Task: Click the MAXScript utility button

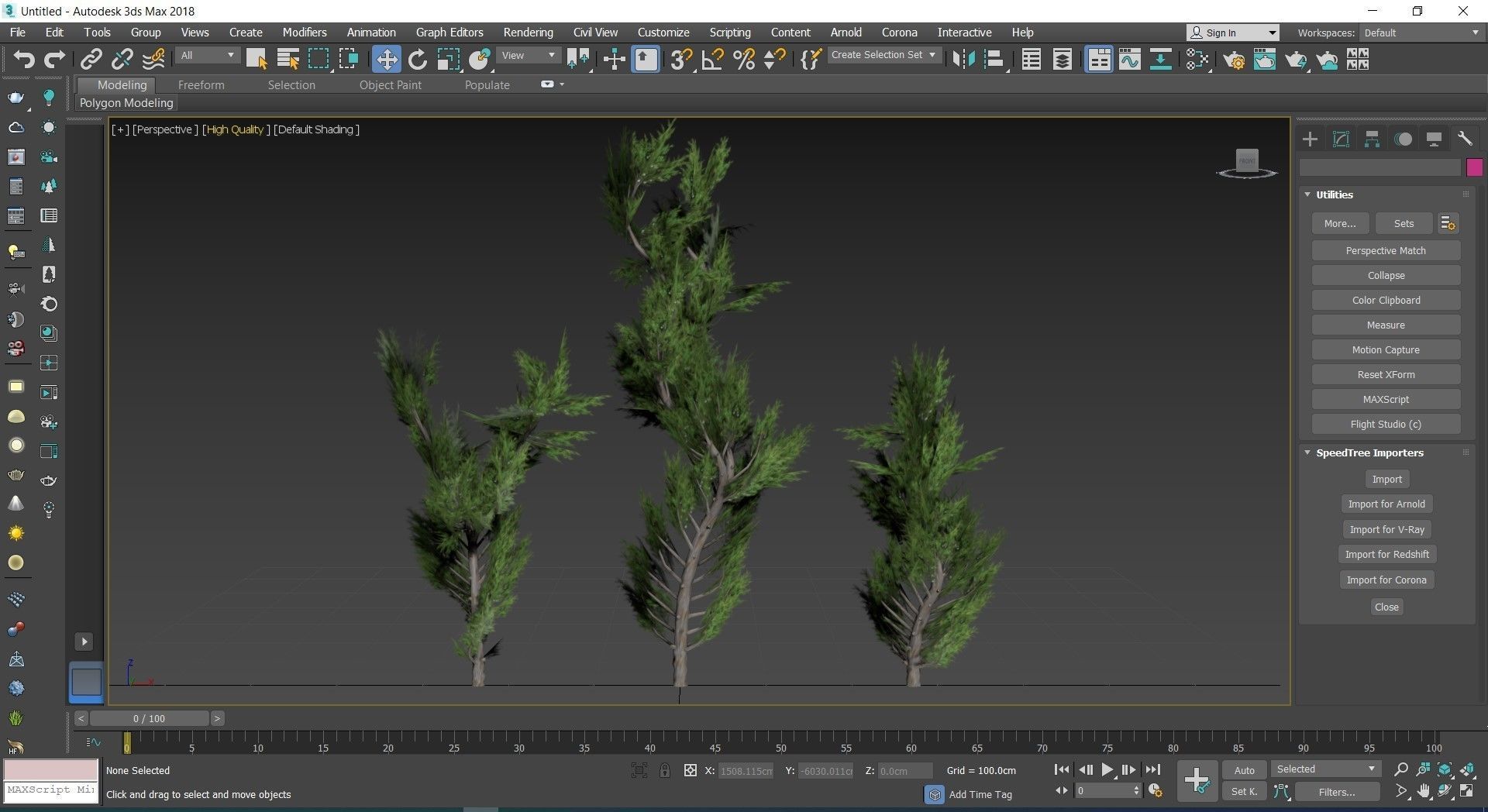Action: (x=1386, y=399)
